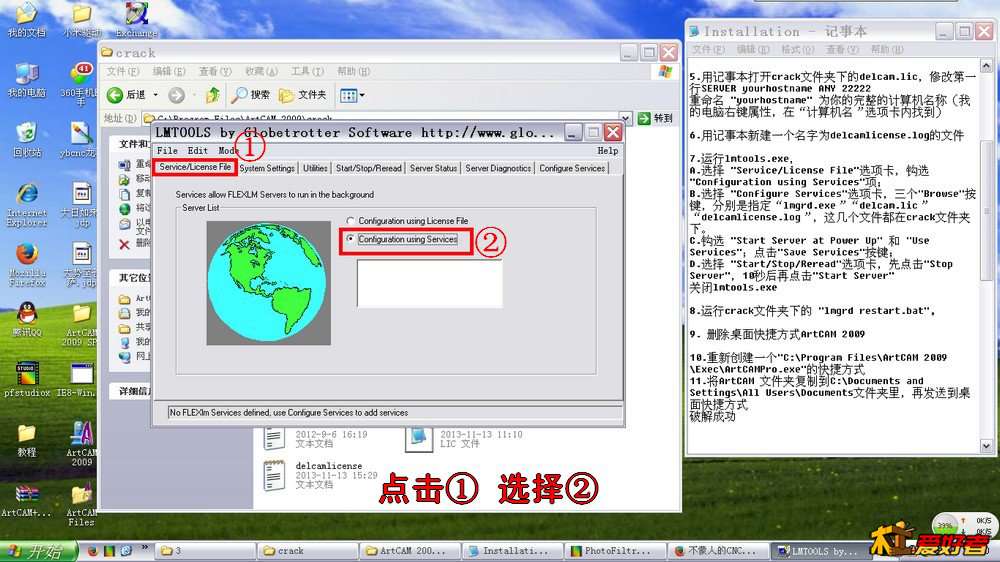1000x562 pixels.
Task: Expand the address bar dropdown in crack window
Action: point(626,118)
